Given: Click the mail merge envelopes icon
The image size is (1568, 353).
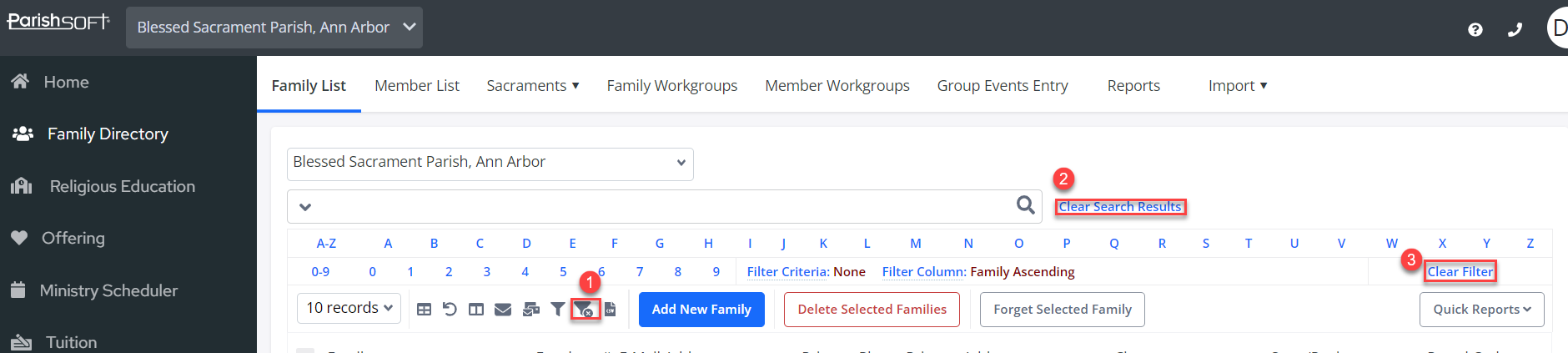Looking at the screenshot, I should pos(531,310).
